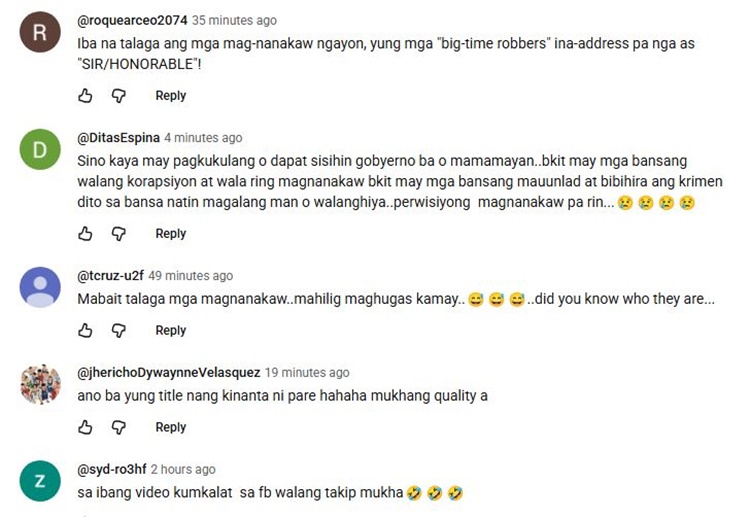This screenshot has height=517, width=750.
Task: Dislike the comment by @jherichoDywaynneVelasquez
Action: tap(119, 427)
